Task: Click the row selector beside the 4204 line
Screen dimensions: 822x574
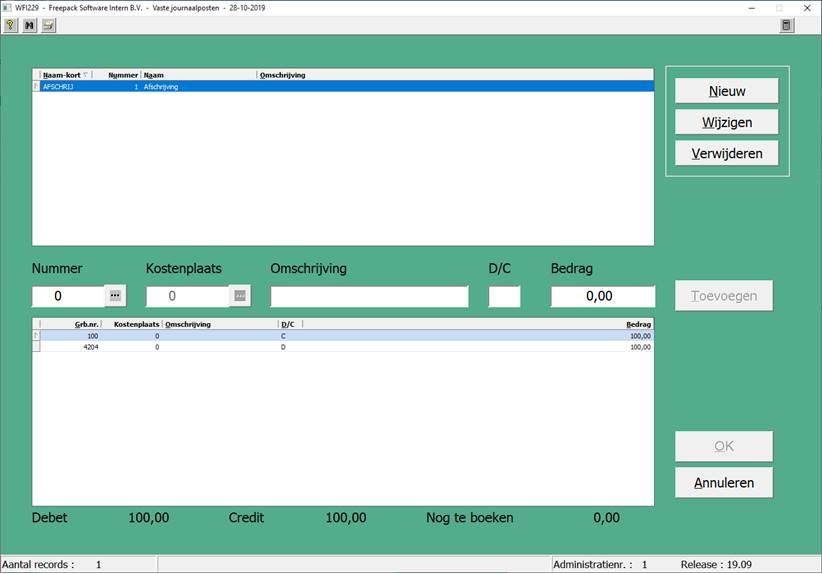Action: pyautogui.click(x=36, y=347)
